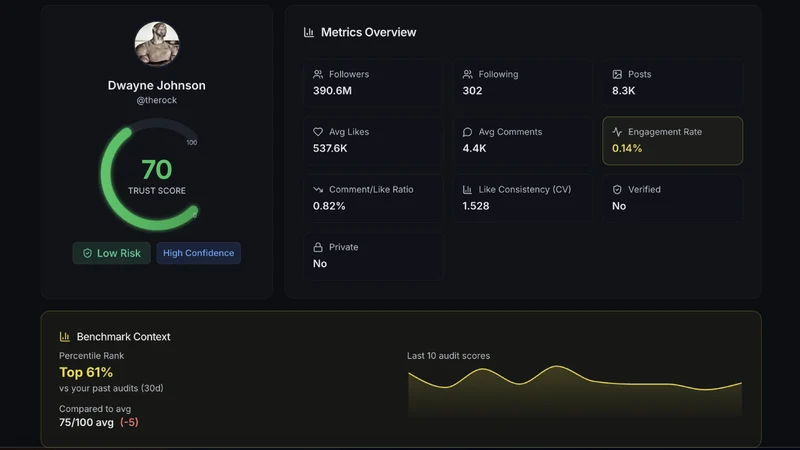Click the Like Consistency value 1.528
The image size is (800, 450).
(476, 206)
